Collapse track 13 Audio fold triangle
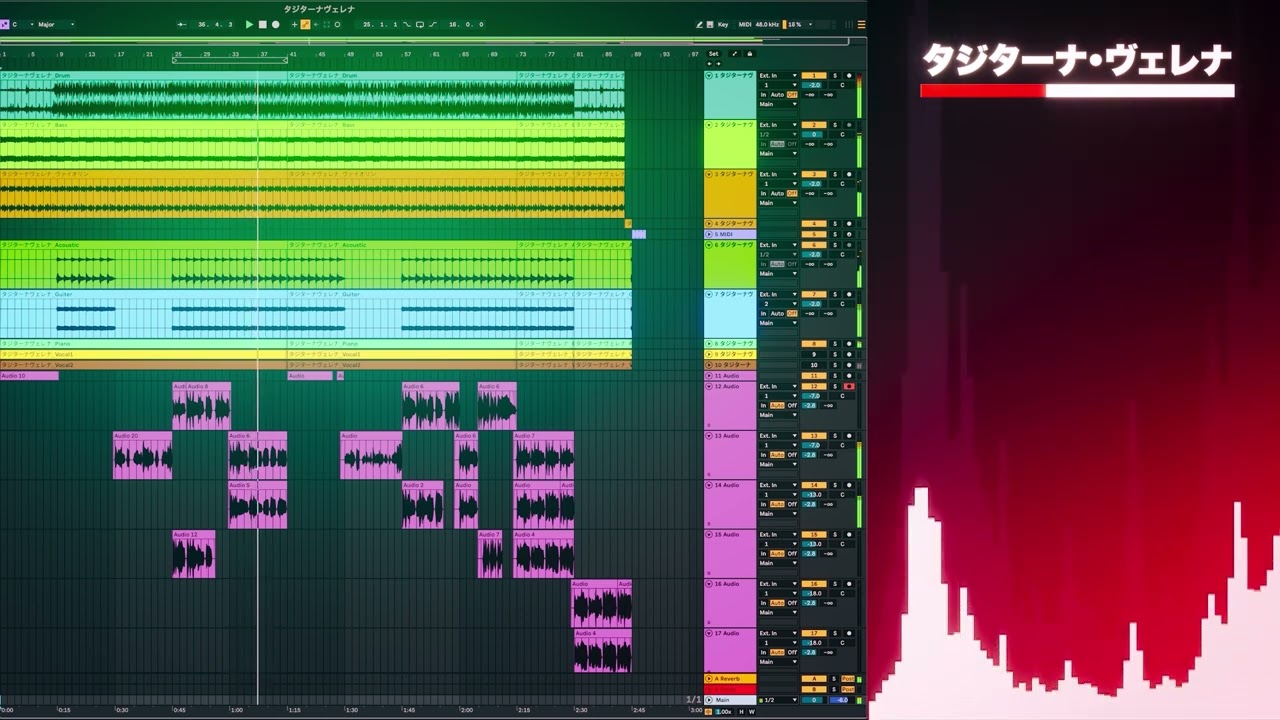This screenshot has width=1280, height=720. tap(709, 436)
